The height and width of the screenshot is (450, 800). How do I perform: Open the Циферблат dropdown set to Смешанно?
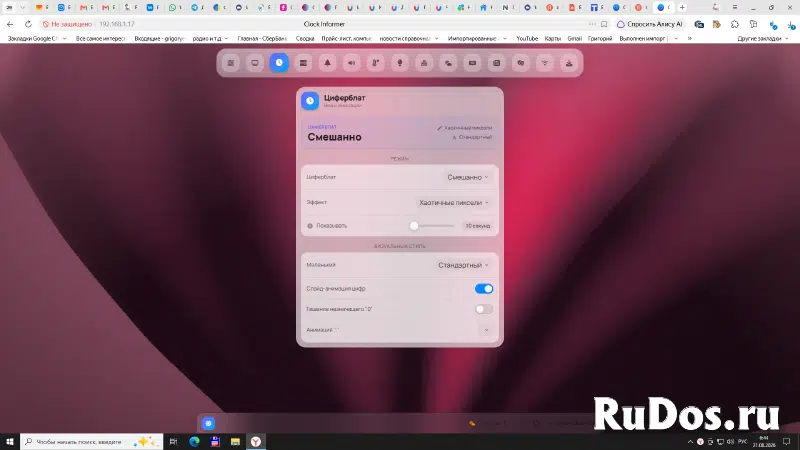click(x=468, y=177)
